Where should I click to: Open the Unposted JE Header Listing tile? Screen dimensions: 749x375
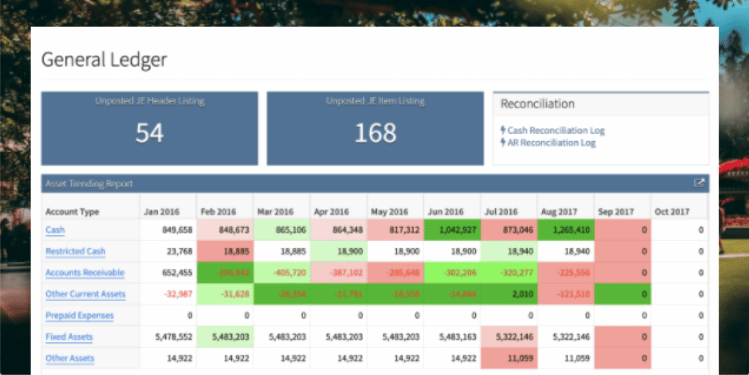150,129
